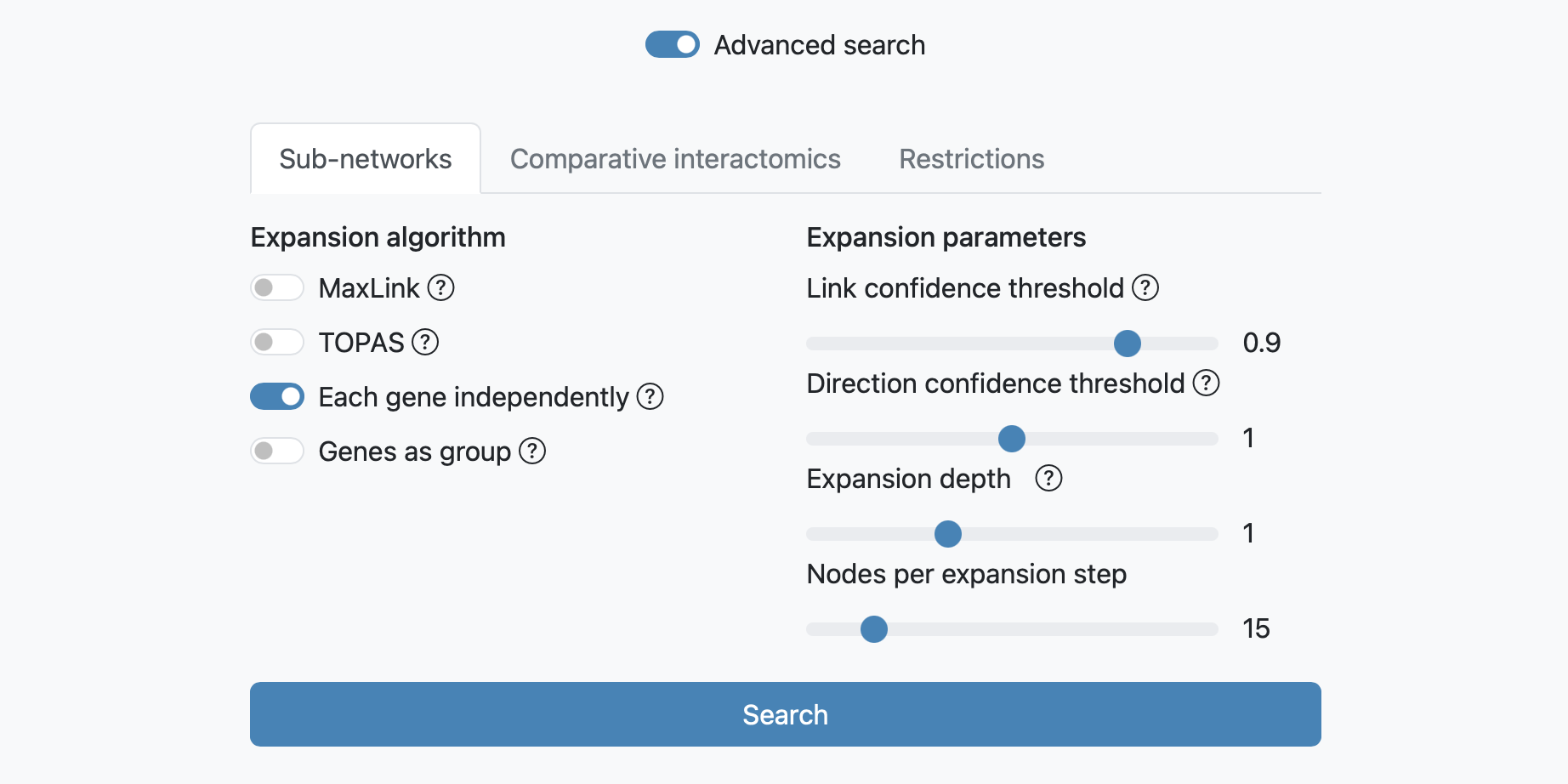Select the Sub-networks tab

(x=366, y=159)
